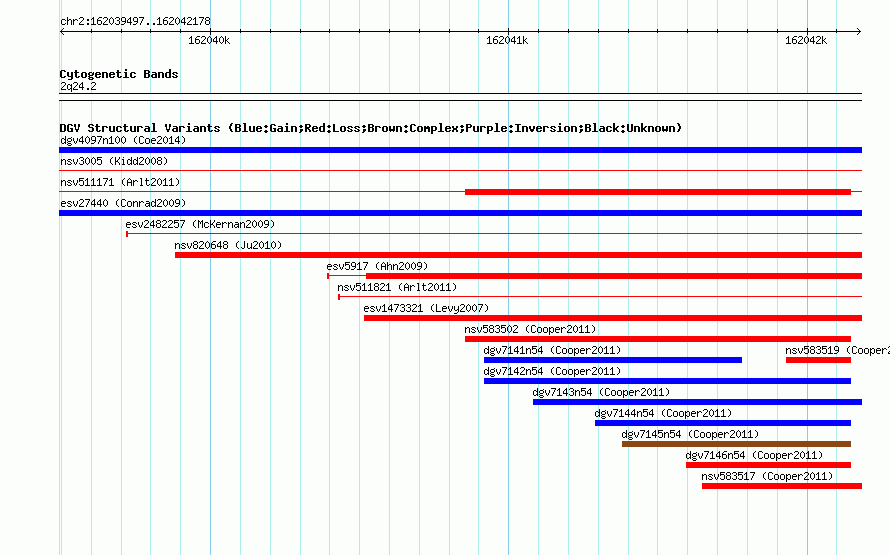890x555 pixels.
Task: Click the Cytogenetic Bands track title
Action: click(119, 74)
